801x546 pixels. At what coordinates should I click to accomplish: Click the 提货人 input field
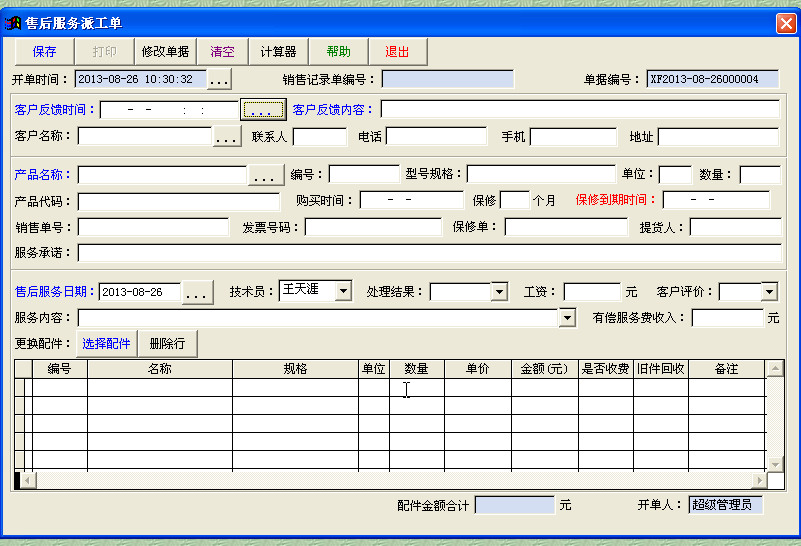pyautogui.click(x=736, y=227)
